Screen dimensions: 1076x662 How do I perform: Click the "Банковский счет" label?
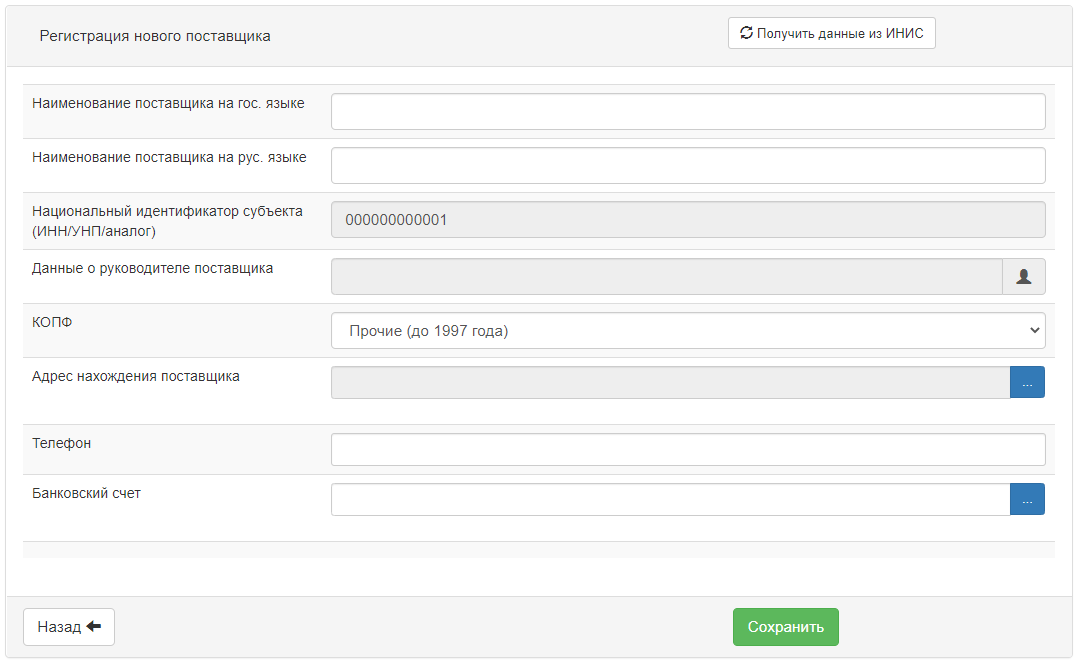[x=86, y=493]
